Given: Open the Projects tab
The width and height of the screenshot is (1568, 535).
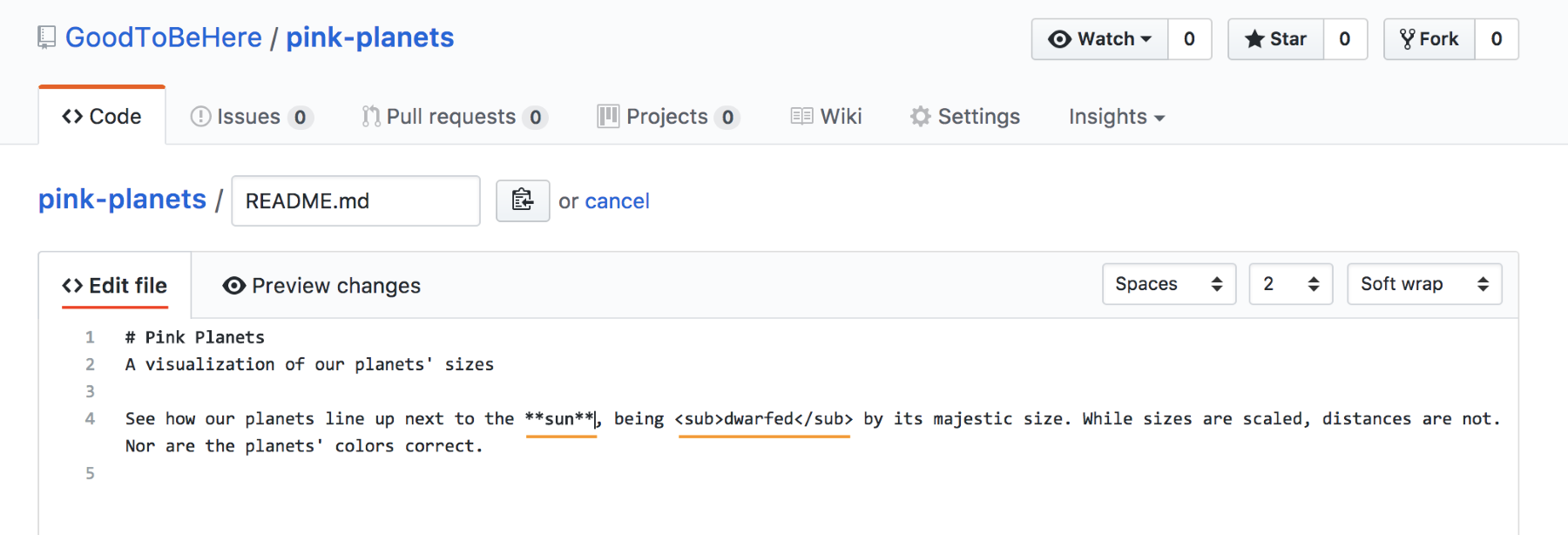Looking at the screenshot, I should click(x=668, y=117).
